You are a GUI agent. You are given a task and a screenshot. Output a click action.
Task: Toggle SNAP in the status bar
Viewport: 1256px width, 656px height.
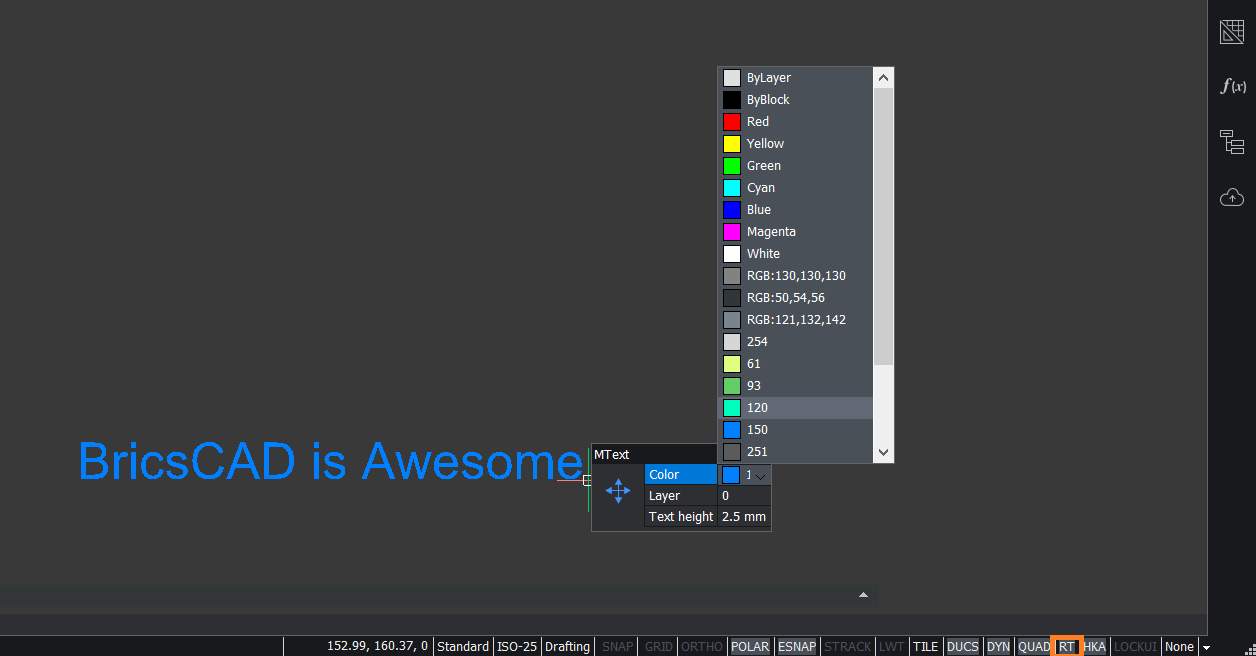(618, 647)
